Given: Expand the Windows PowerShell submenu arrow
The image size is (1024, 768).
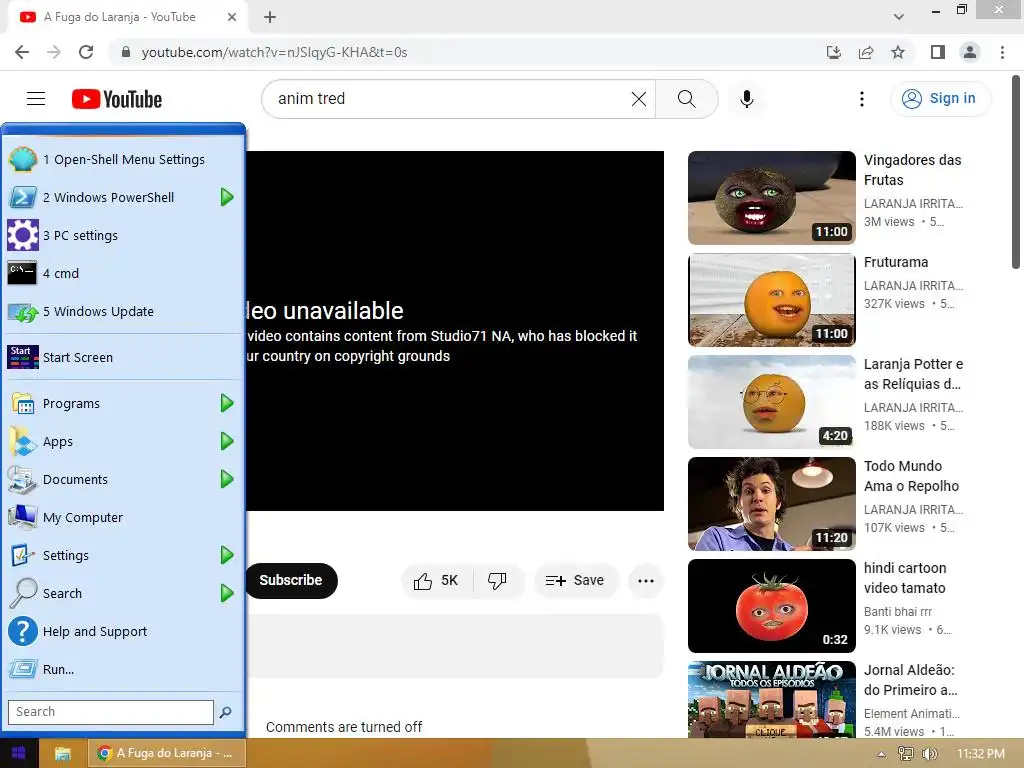Looking at the screenshot, I should (x=227, y=197).
